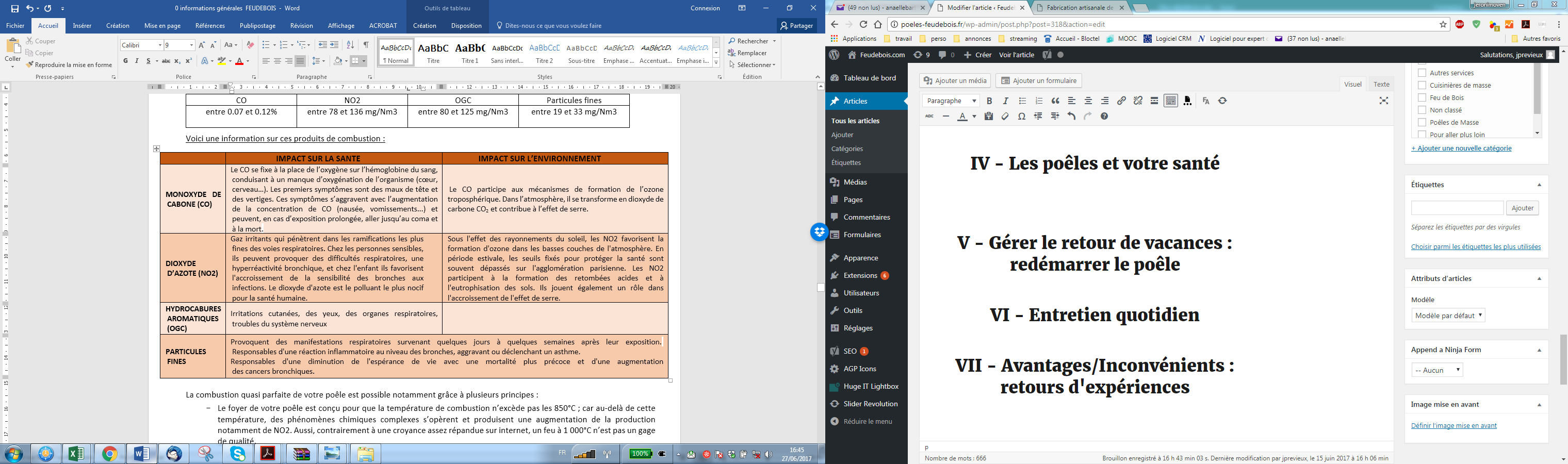The image size is (1568, 464).
Task: Bookmark this page with the Chrome star
Action: click(1443, 24)
